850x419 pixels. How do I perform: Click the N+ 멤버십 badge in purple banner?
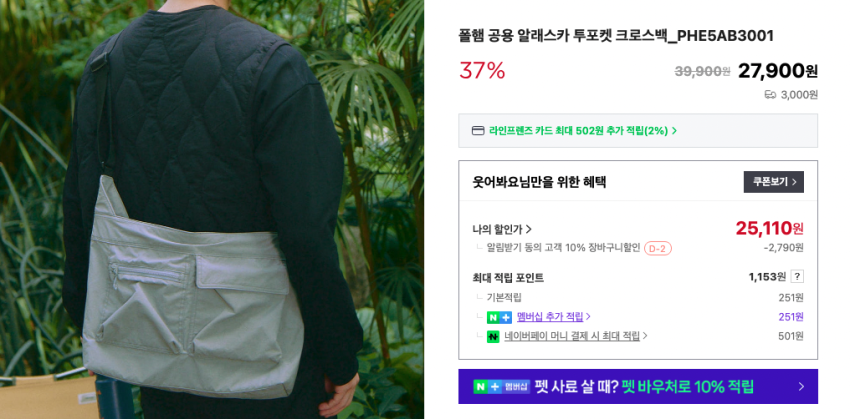point(501,386)
